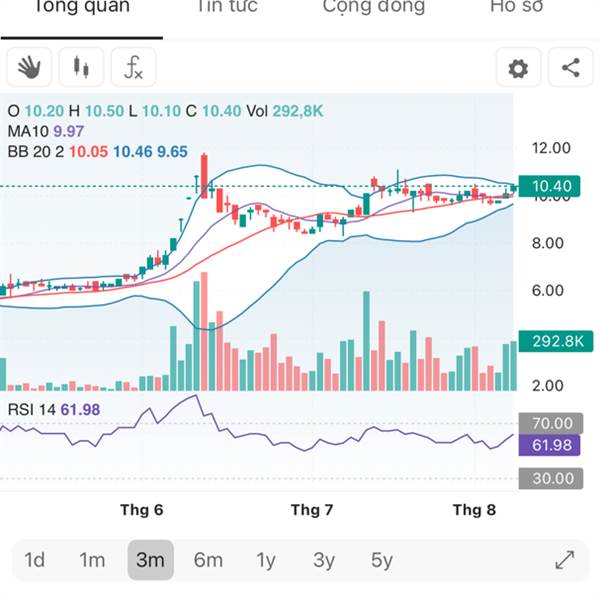
Task: Click the tall red candle at the June peak
Action: [x=204, y=176]
